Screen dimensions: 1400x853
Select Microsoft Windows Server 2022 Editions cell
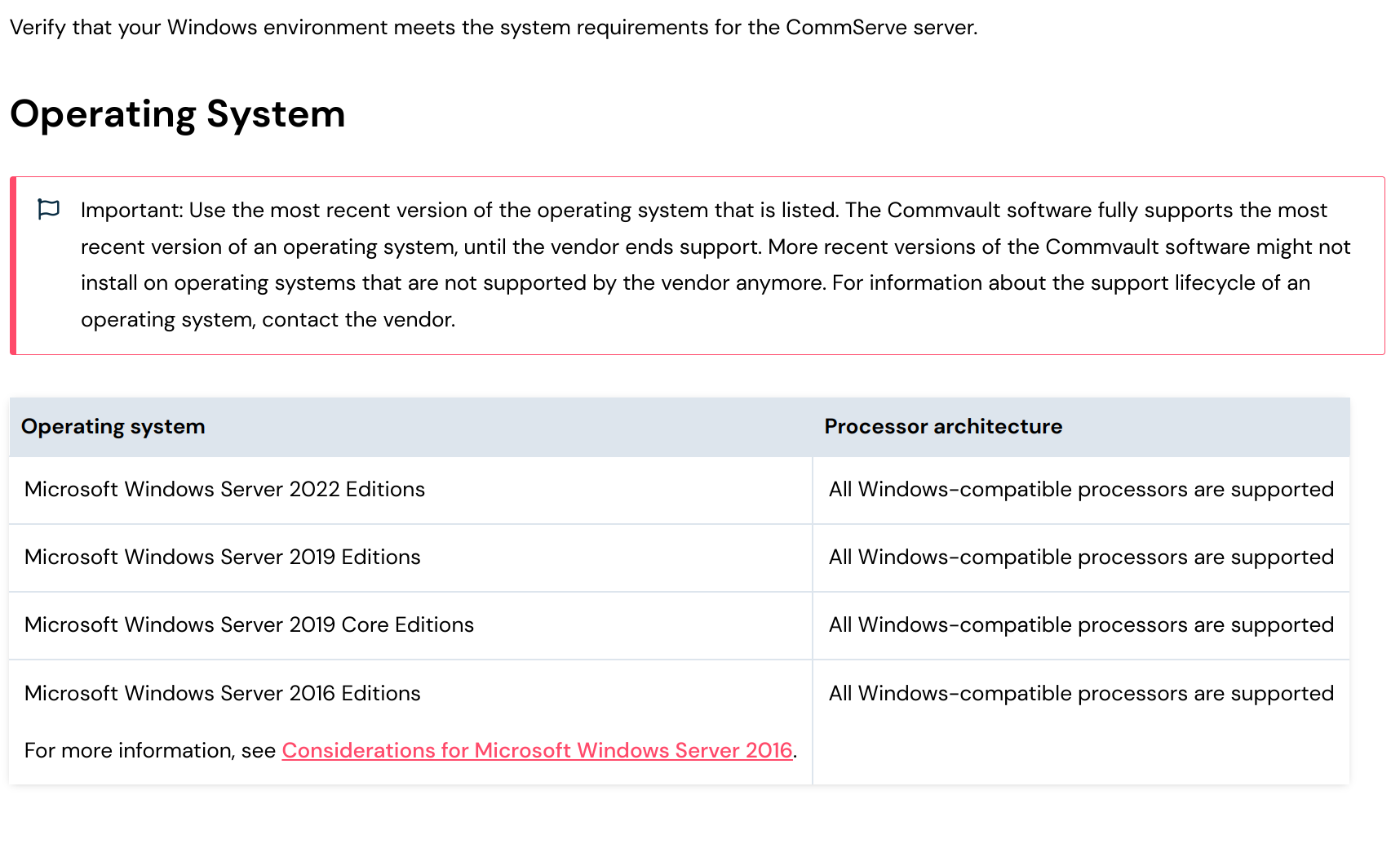[410, 490]
